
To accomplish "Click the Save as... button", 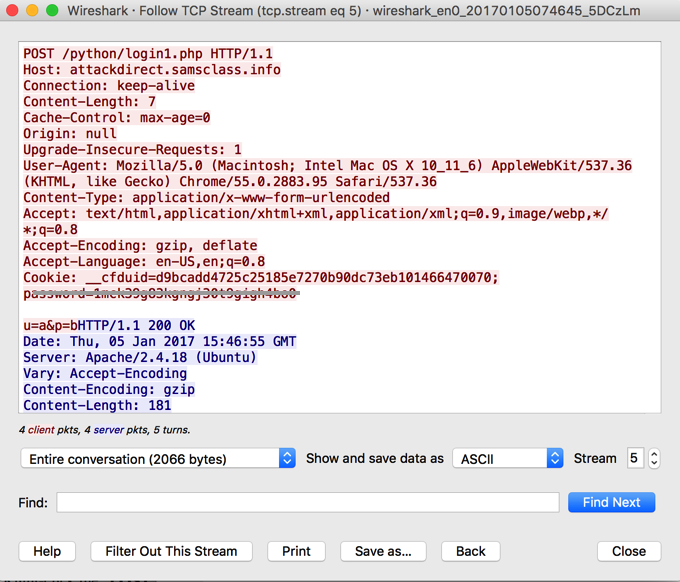I will click(383, 551).
